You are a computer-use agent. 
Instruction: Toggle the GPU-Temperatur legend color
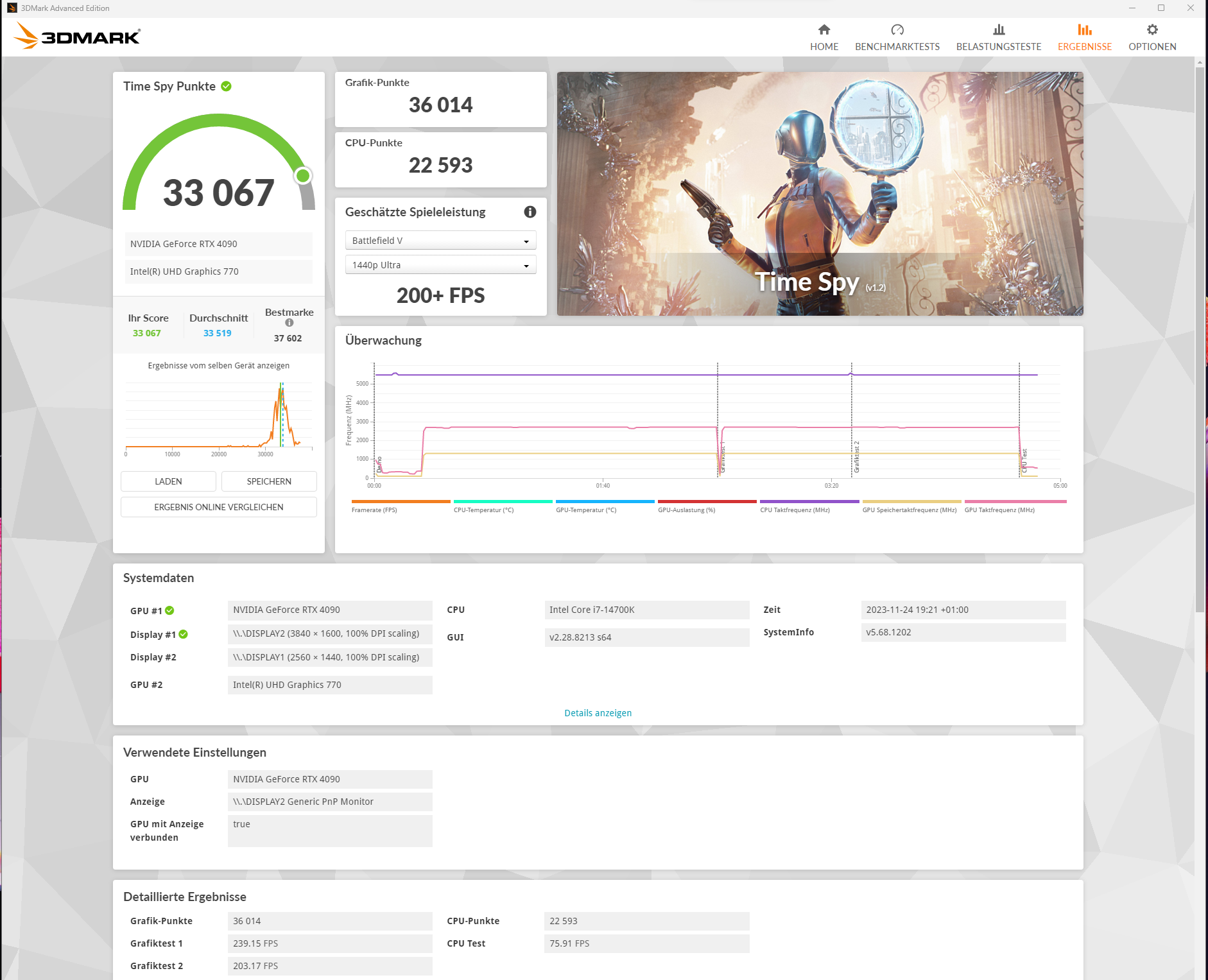tap(605, 501)
